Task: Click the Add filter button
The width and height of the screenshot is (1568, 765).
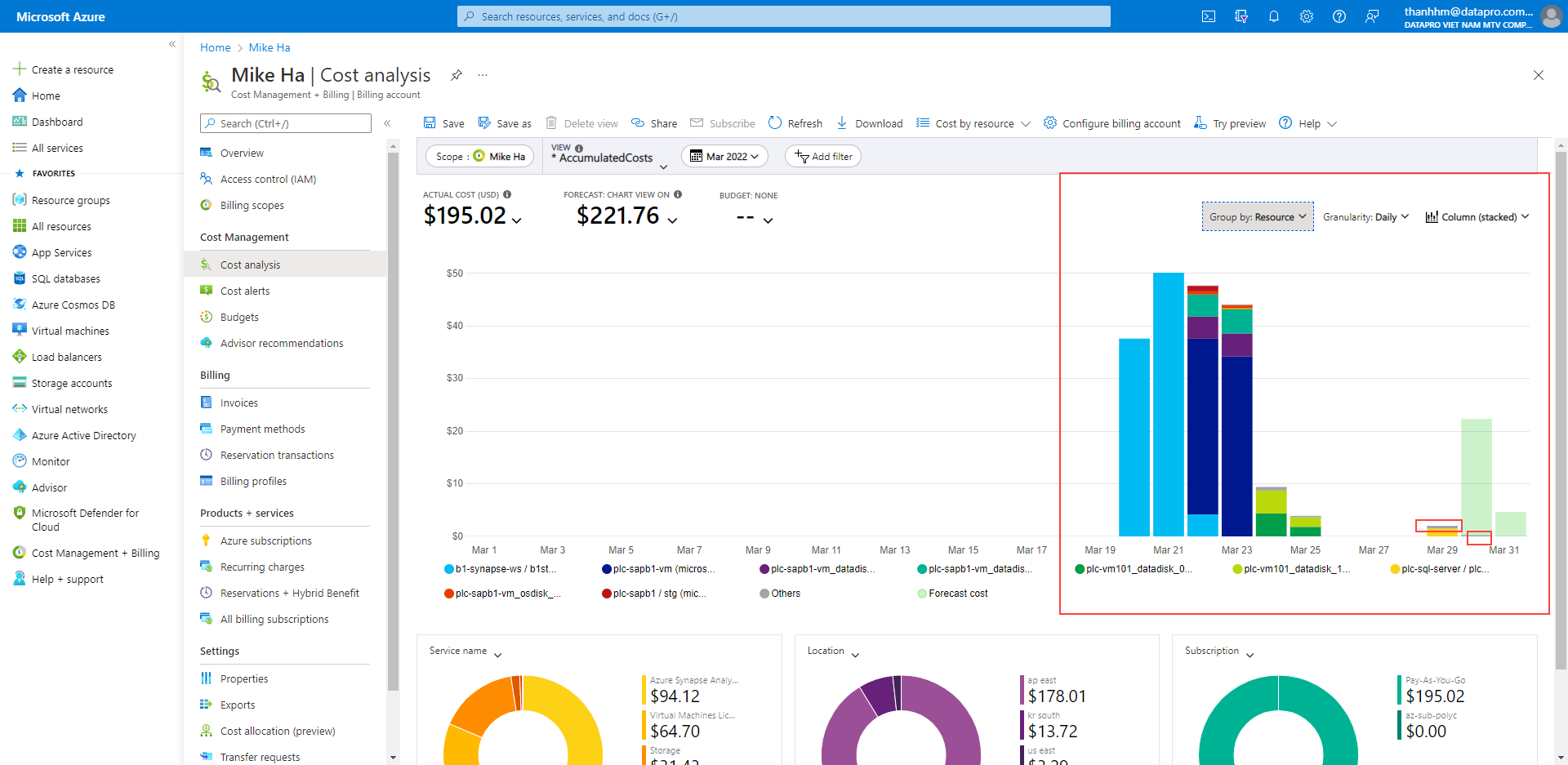Action: pos(823,156)
